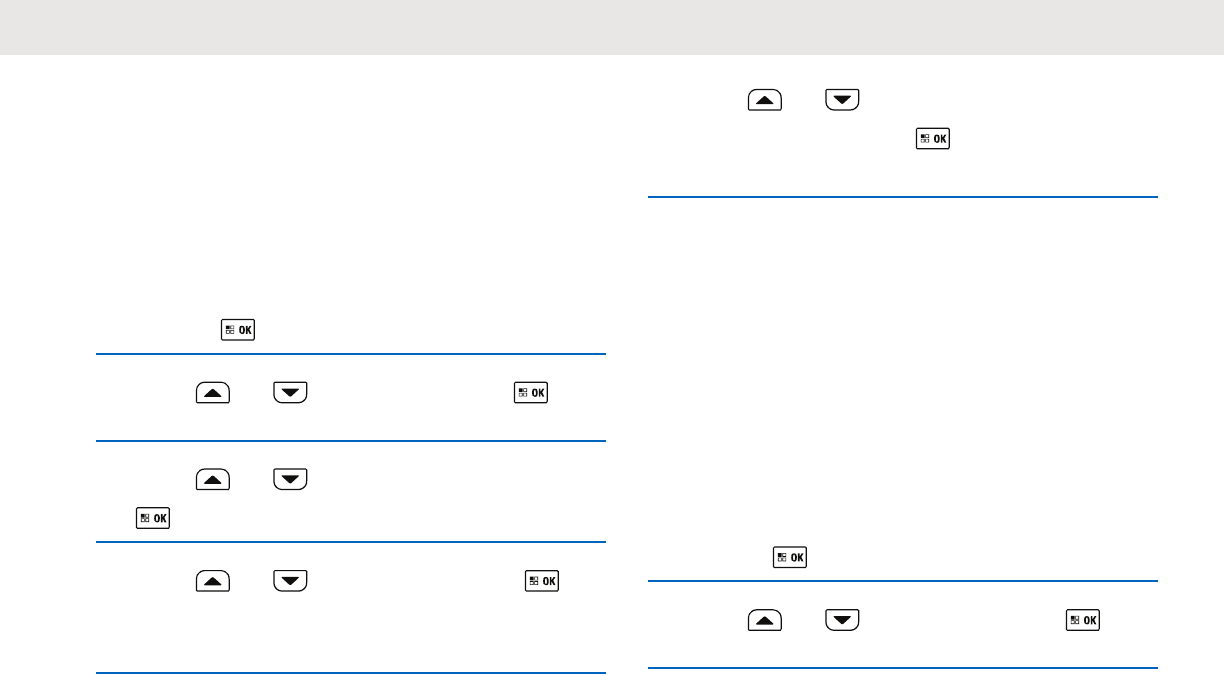Click the second down arrow key in left column
The image size is (1224, 674).
[x=290, y=481]
